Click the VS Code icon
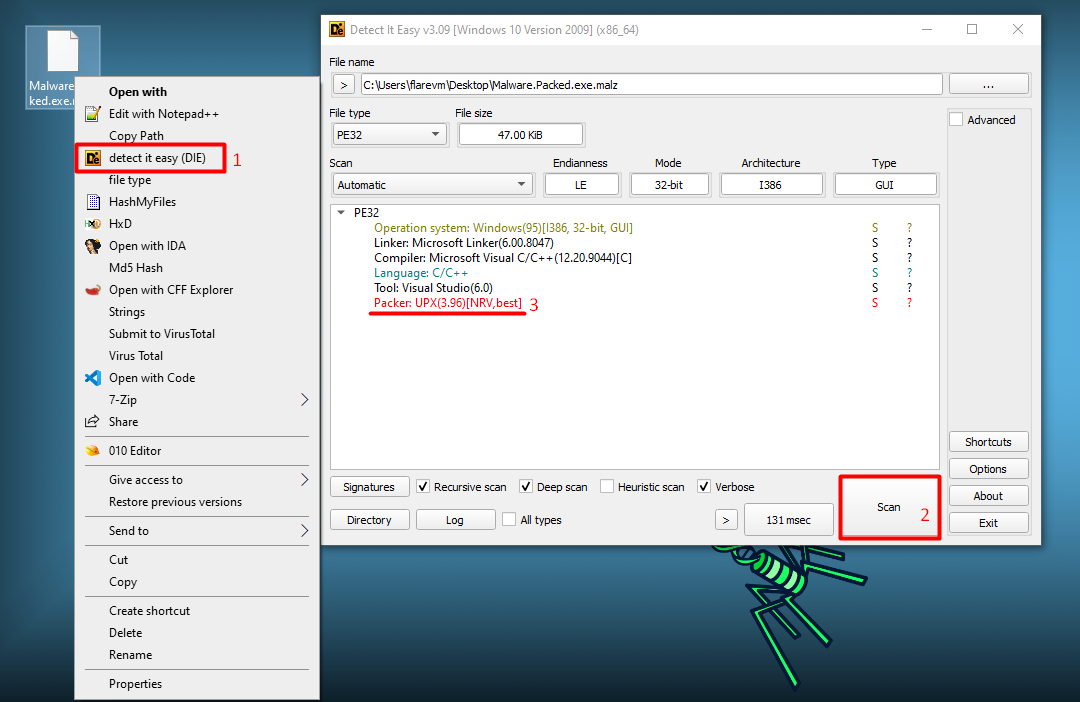 point(93,378)
